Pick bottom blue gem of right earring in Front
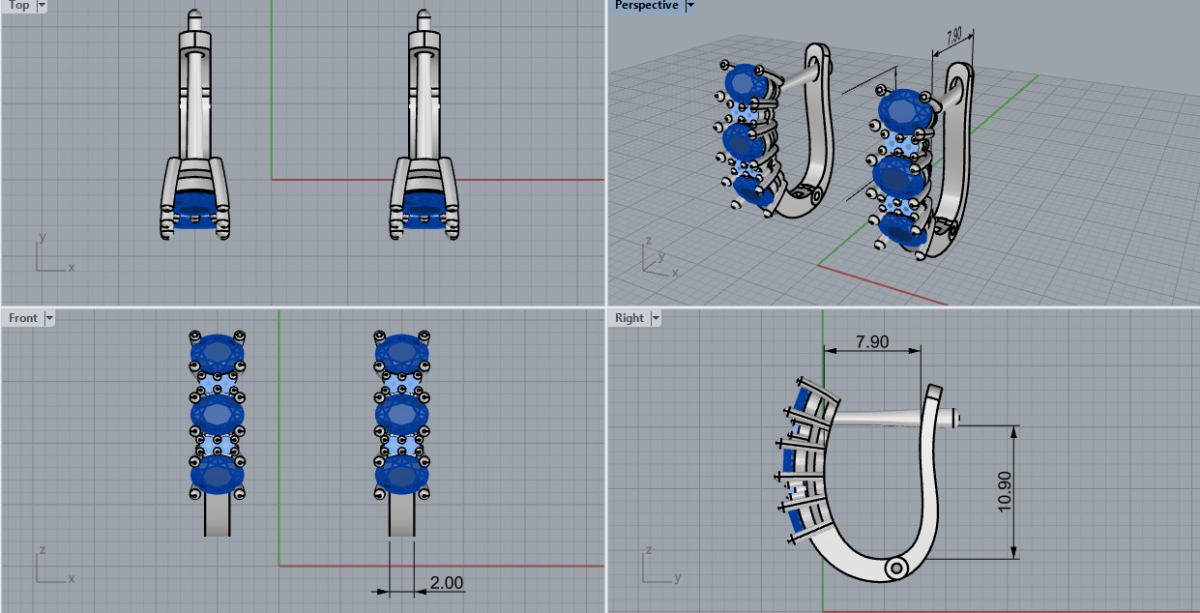The height and width of the screenshot is (613, 1200). coord(402,474)
